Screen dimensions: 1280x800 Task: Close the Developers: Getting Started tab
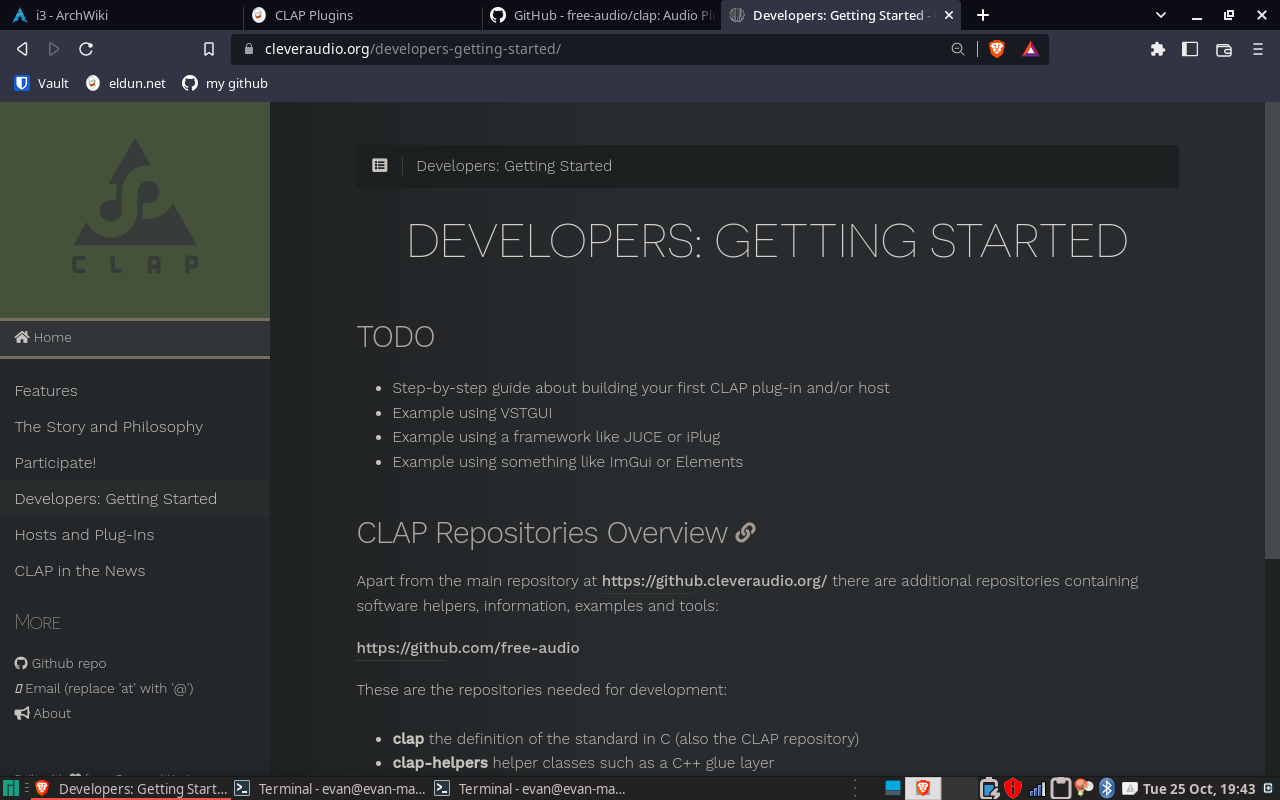click(x=949, y=15)
